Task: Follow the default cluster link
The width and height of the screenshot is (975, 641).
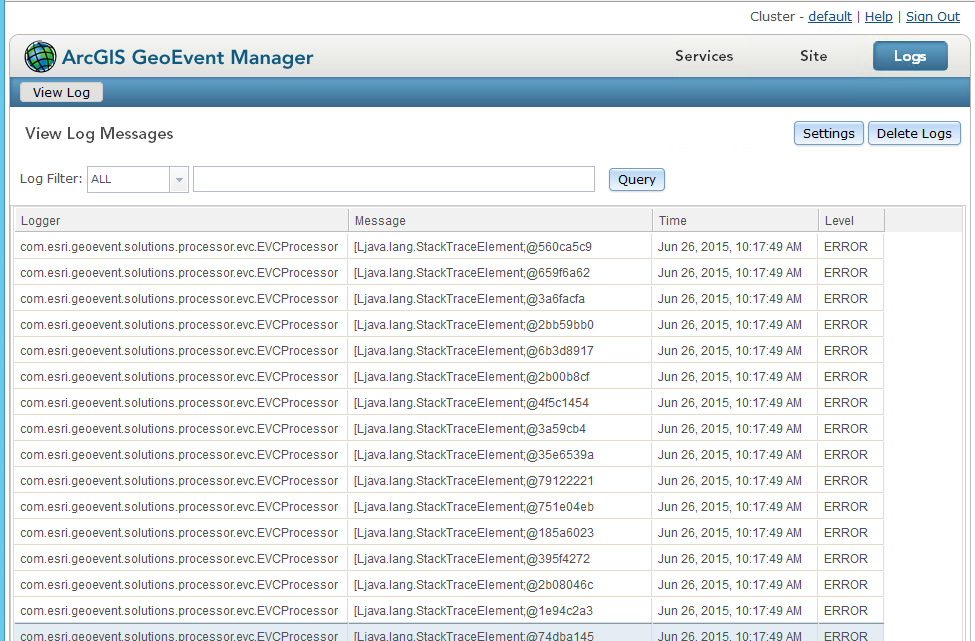Action: point(829,17)
